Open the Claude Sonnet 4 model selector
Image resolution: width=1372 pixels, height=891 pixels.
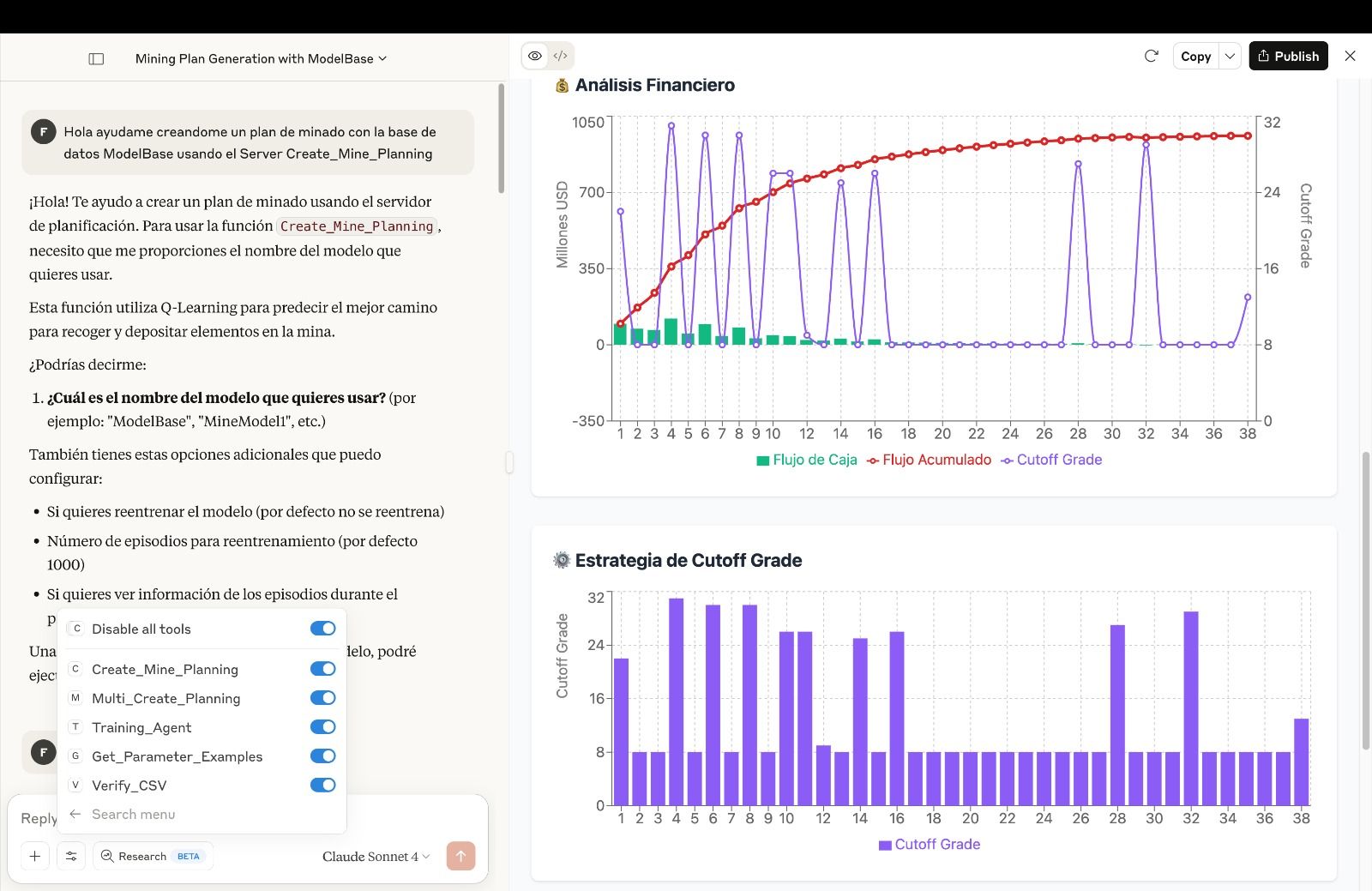click(376, 856)
